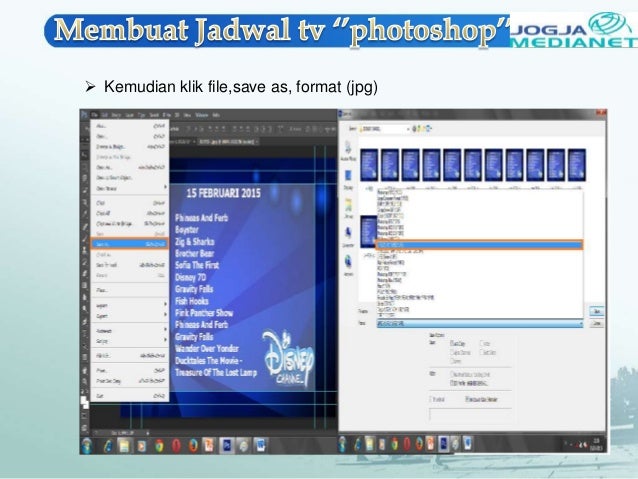Open the Save in folder dropdown
The height and width of the screenshot is (479, 638).
point(385,129)
